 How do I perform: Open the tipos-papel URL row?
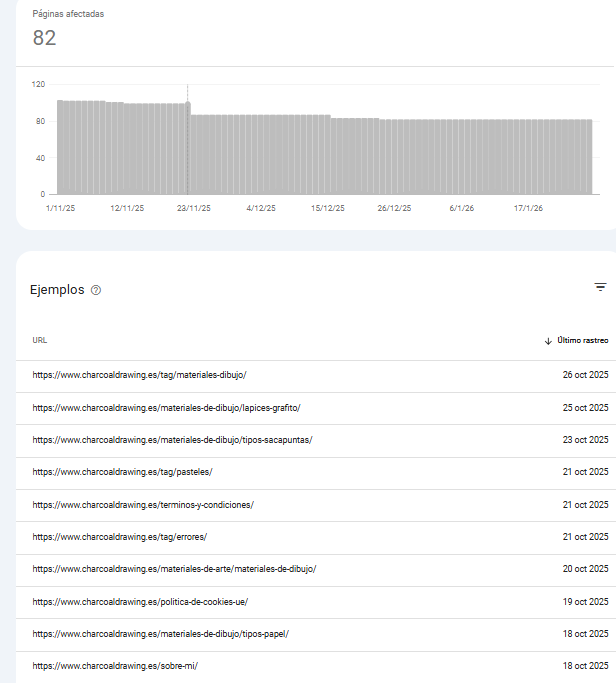click(x=161, y=634)
